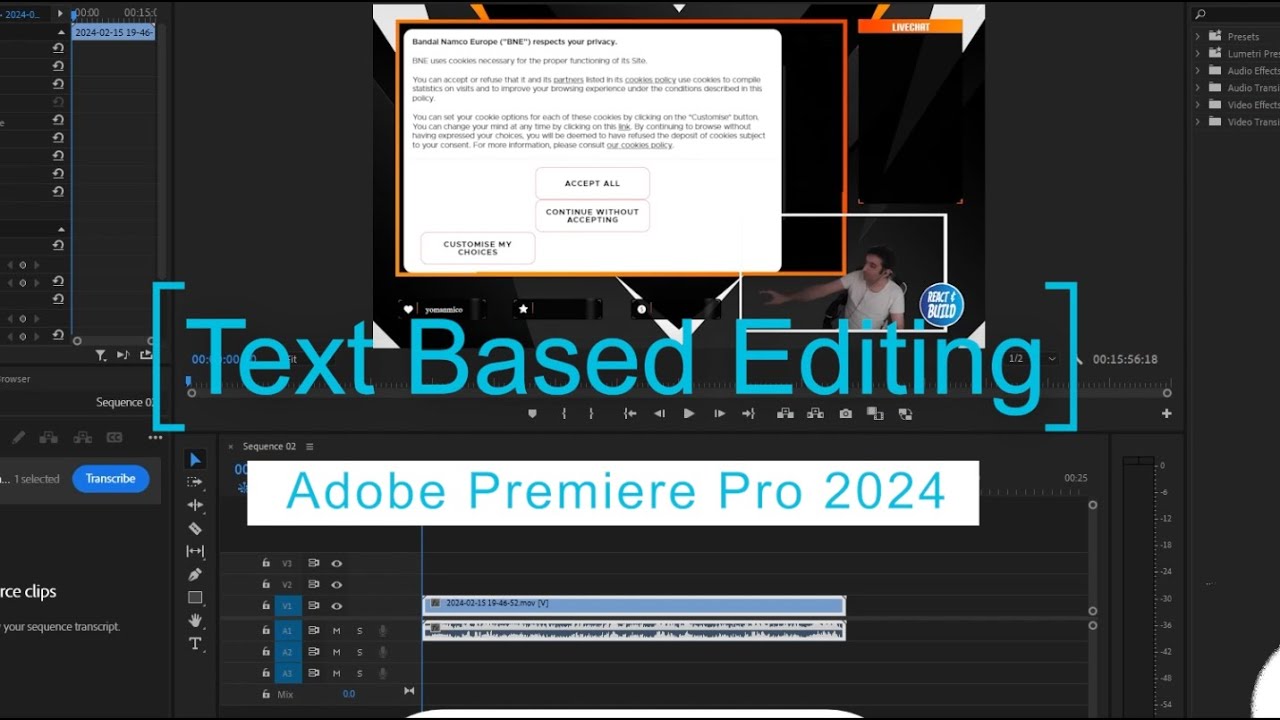Go to Out point in Program monitor

coord(748,413)
